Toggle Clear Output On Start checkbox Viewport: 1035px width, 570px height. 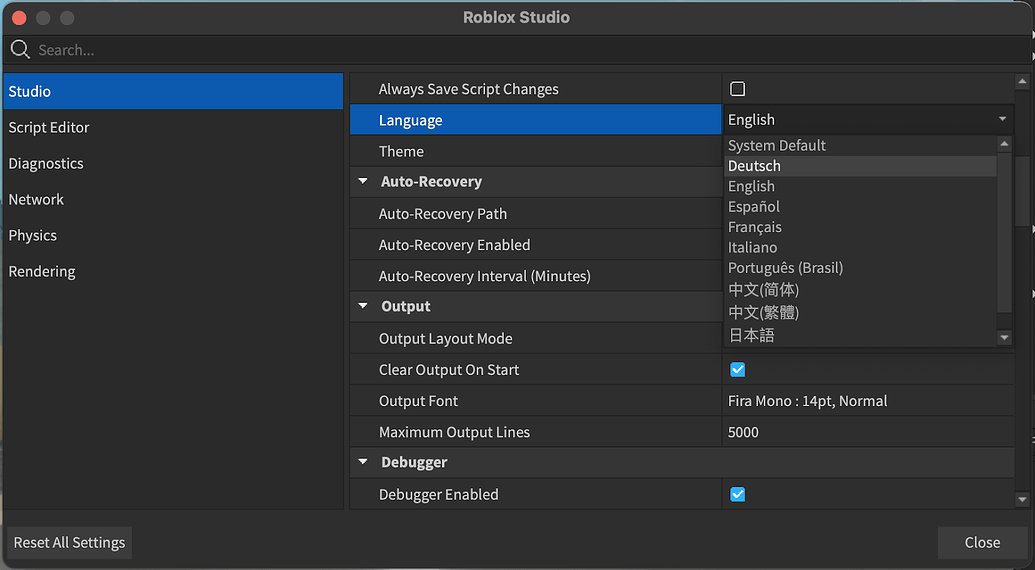[737, 369]
